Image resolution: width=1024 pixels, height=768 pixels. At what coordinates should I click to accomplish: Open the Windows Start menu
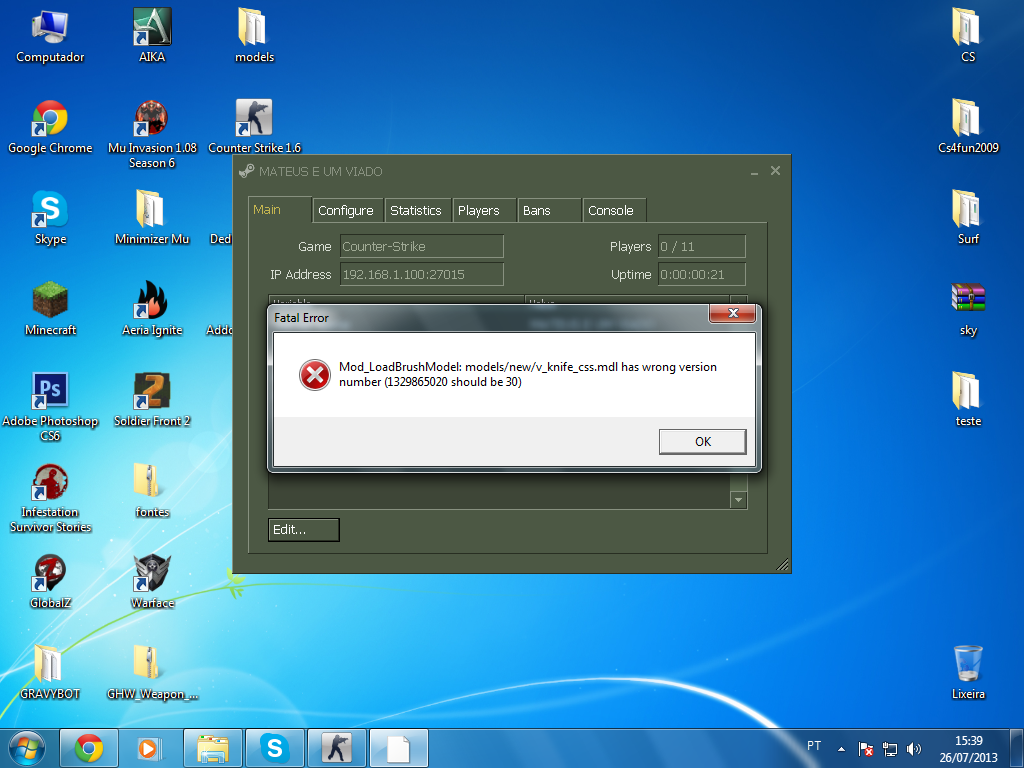pyautogui.click(x=26, y=747)
